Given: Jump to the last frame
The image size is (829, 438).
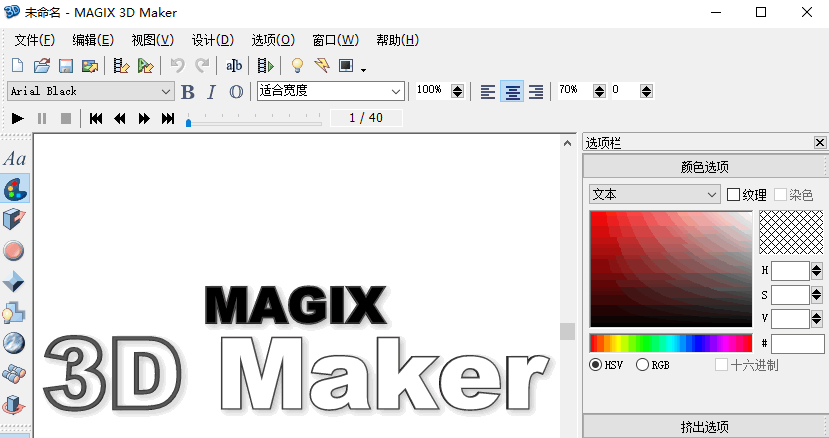Looking at the screenshot, I should point(168,118).
